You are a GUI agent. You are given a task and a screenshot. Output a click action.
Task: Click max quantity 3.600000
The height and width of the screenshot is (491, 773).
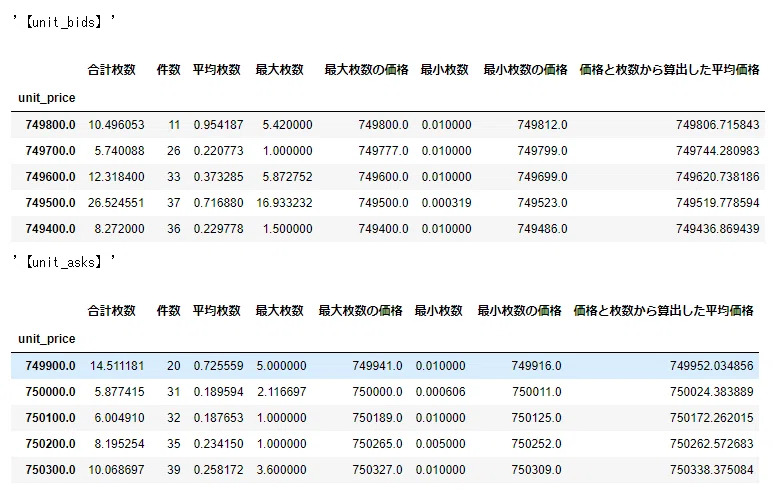click(x=281, y=470)
